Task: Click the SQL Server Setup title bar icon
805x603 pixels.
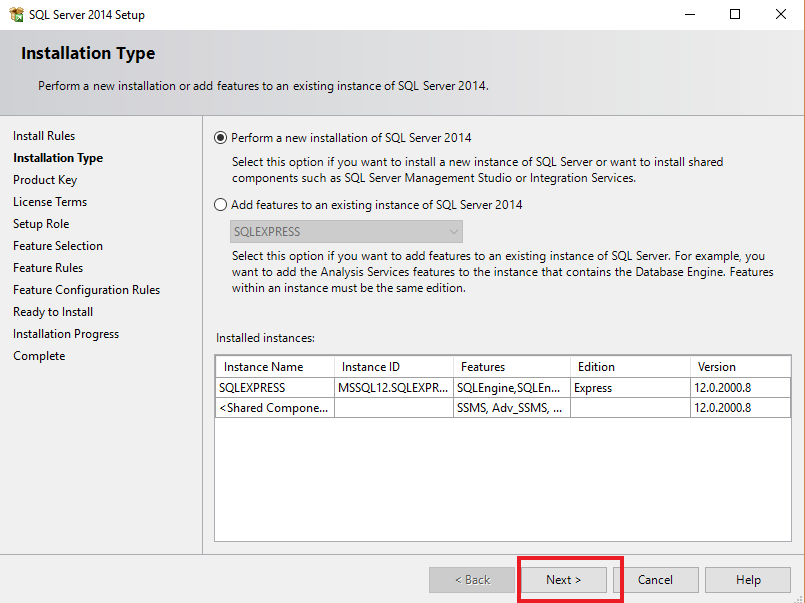Action: 16,14
